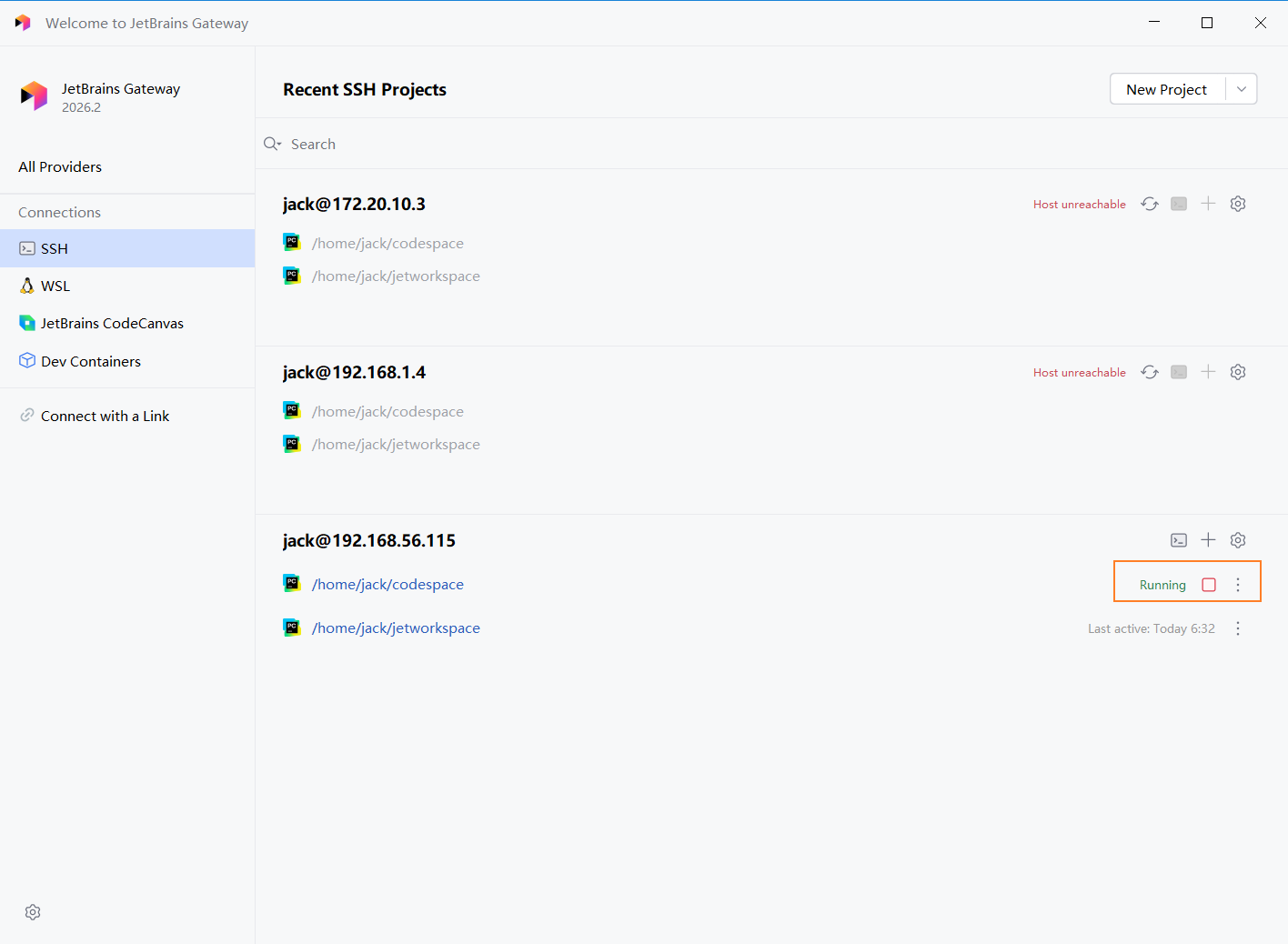Viewport: 1288px width, 944px height.
Task: Open JetBrains CodeCanvas connections
Action: (x=127, y=323)
